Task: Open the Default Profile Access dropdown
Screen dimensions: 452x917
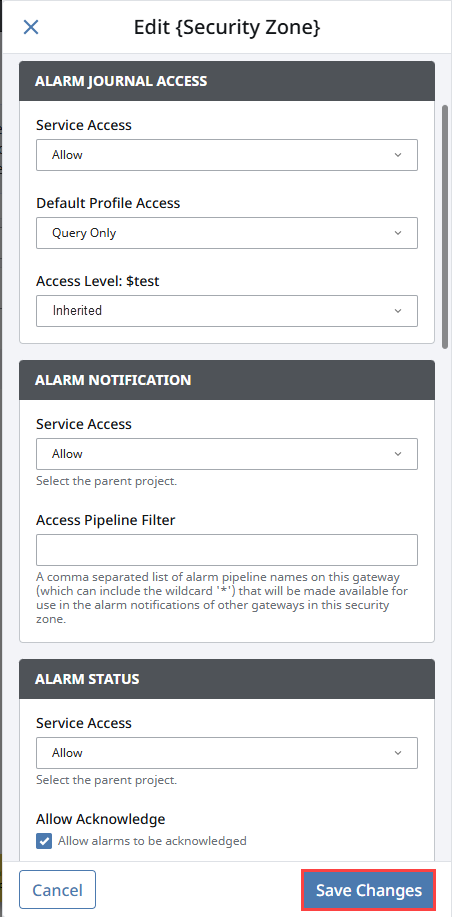Action: (x=227, y=233)
